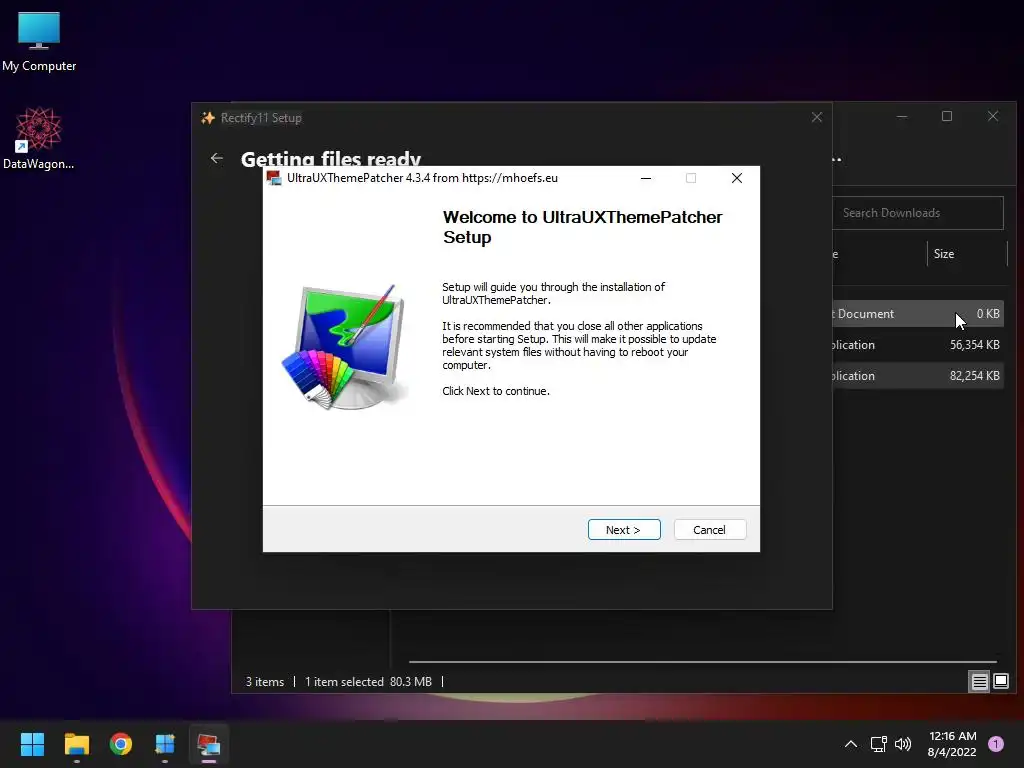Launch Google Chrome from the taskbar
This screenshot has width=1024, height=768.
(121, 744)
